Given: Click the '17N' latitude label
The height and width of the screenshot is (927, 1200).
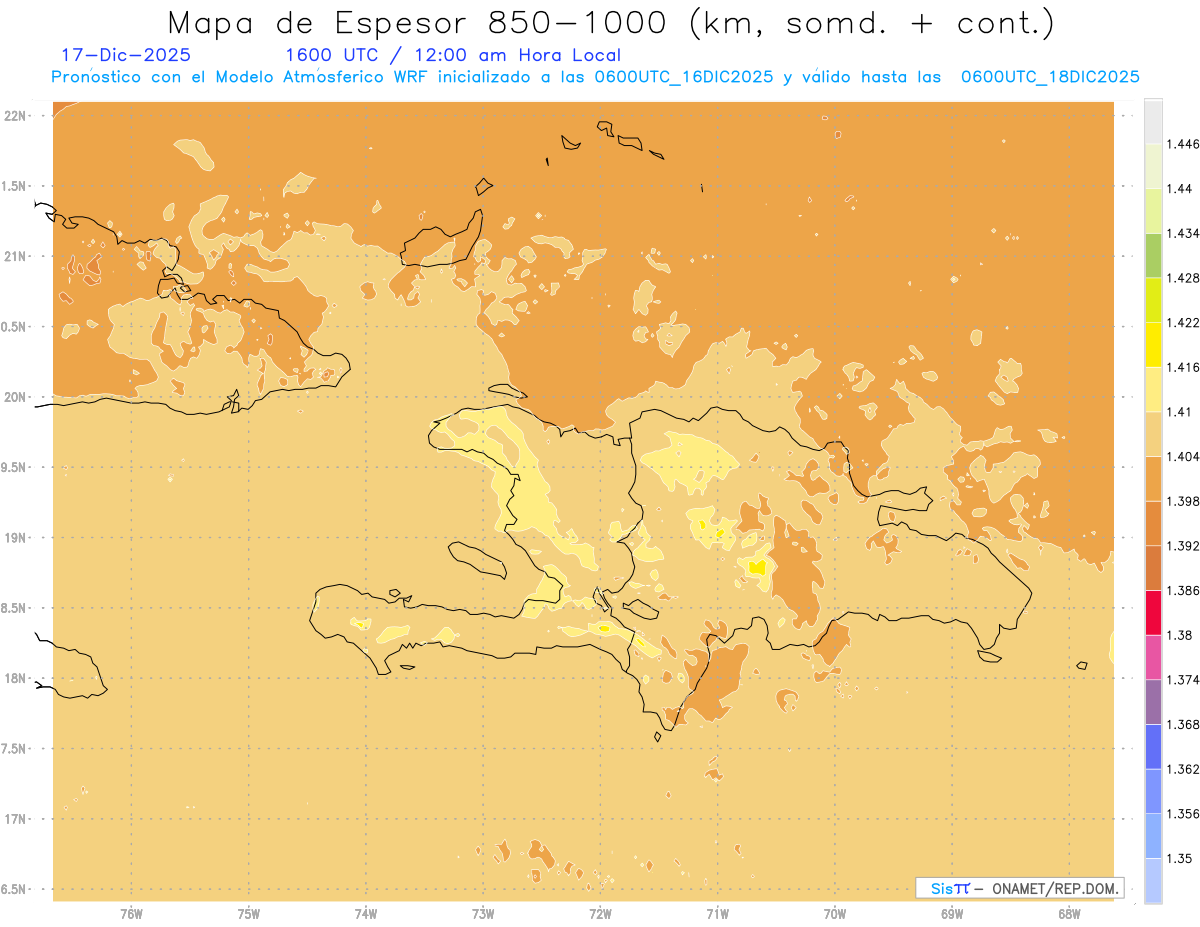Looking at the screenshot, I should tap(15, 819).
